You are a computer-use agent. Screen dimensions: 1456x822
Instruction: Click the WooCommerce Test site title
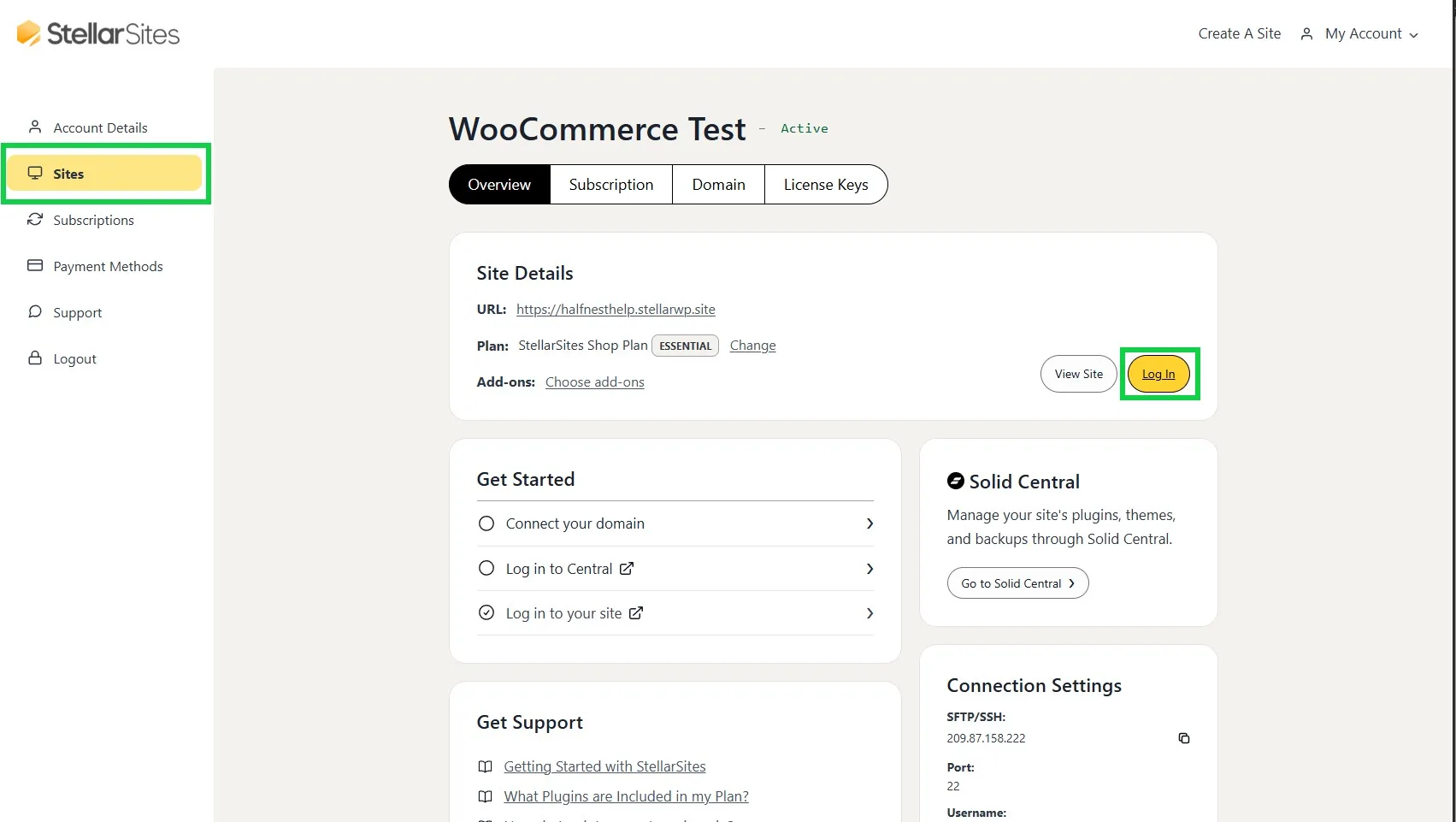tap(598, 129)
